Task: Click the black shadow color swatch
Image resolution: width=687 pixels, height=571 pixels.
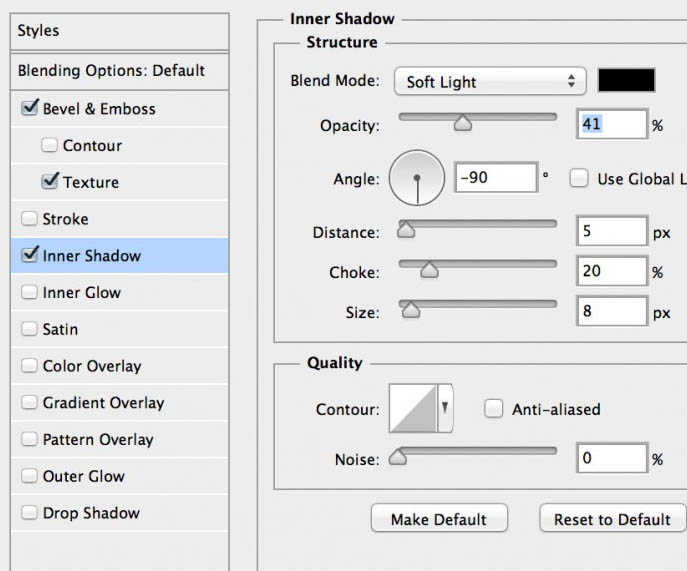Action: 627,80
